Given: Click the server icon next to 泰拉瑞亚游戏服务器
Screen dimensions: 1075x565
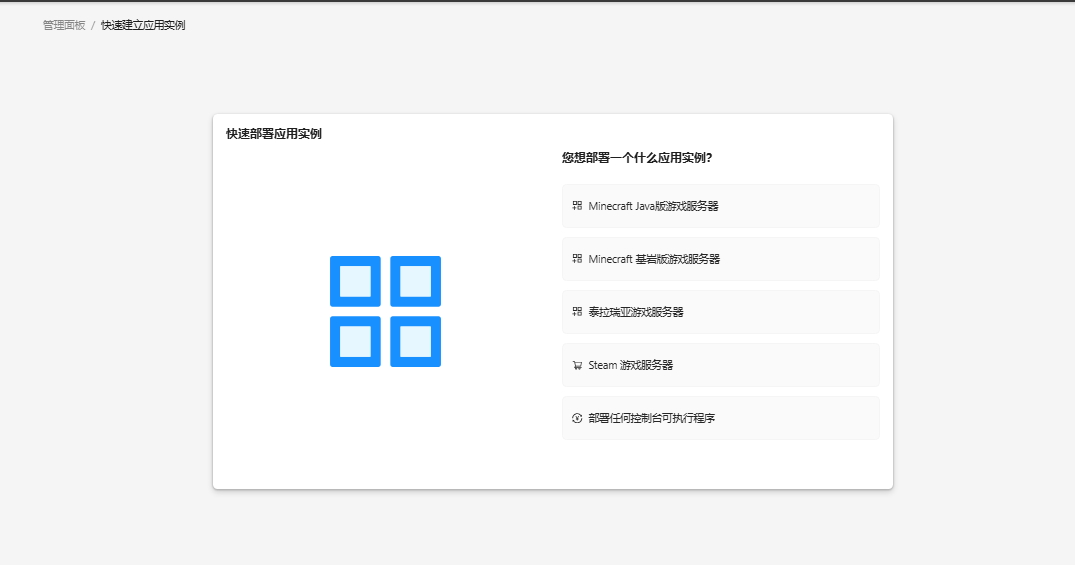Looking at the screenshot, I should [x=577, y=312].
